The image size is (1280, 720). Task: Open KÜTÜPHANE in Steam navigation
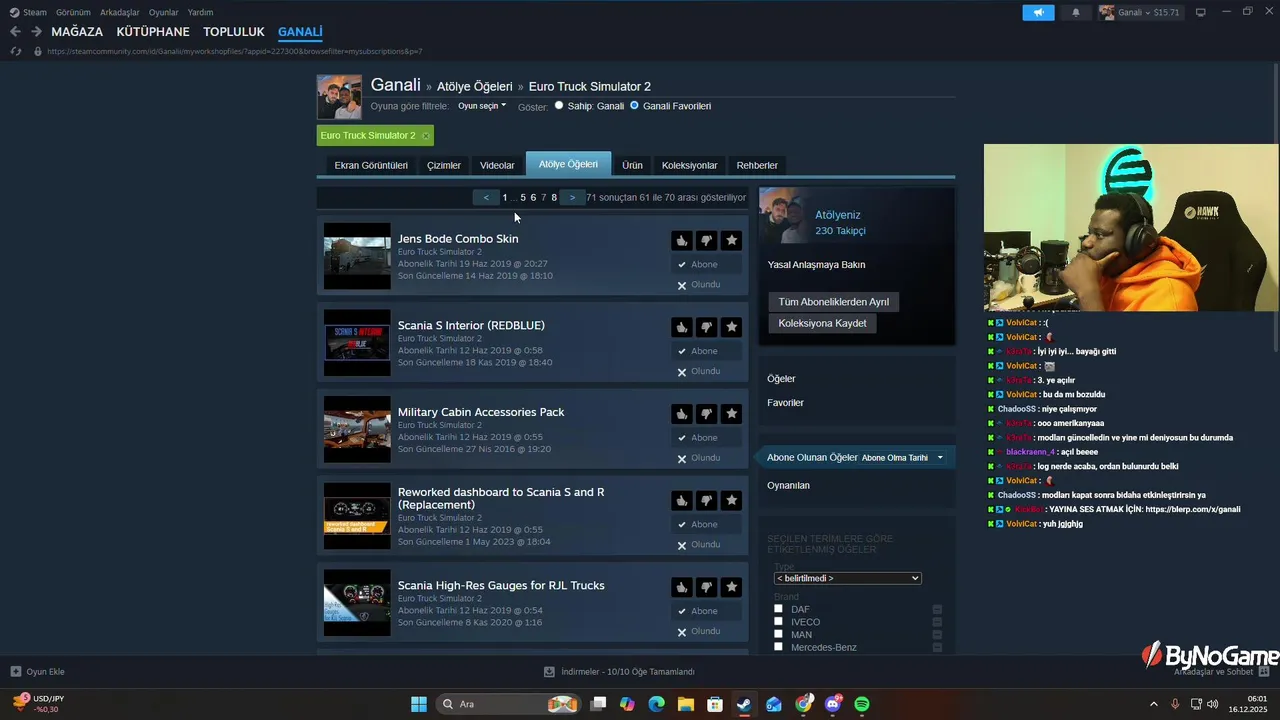[x=153, y=32]
